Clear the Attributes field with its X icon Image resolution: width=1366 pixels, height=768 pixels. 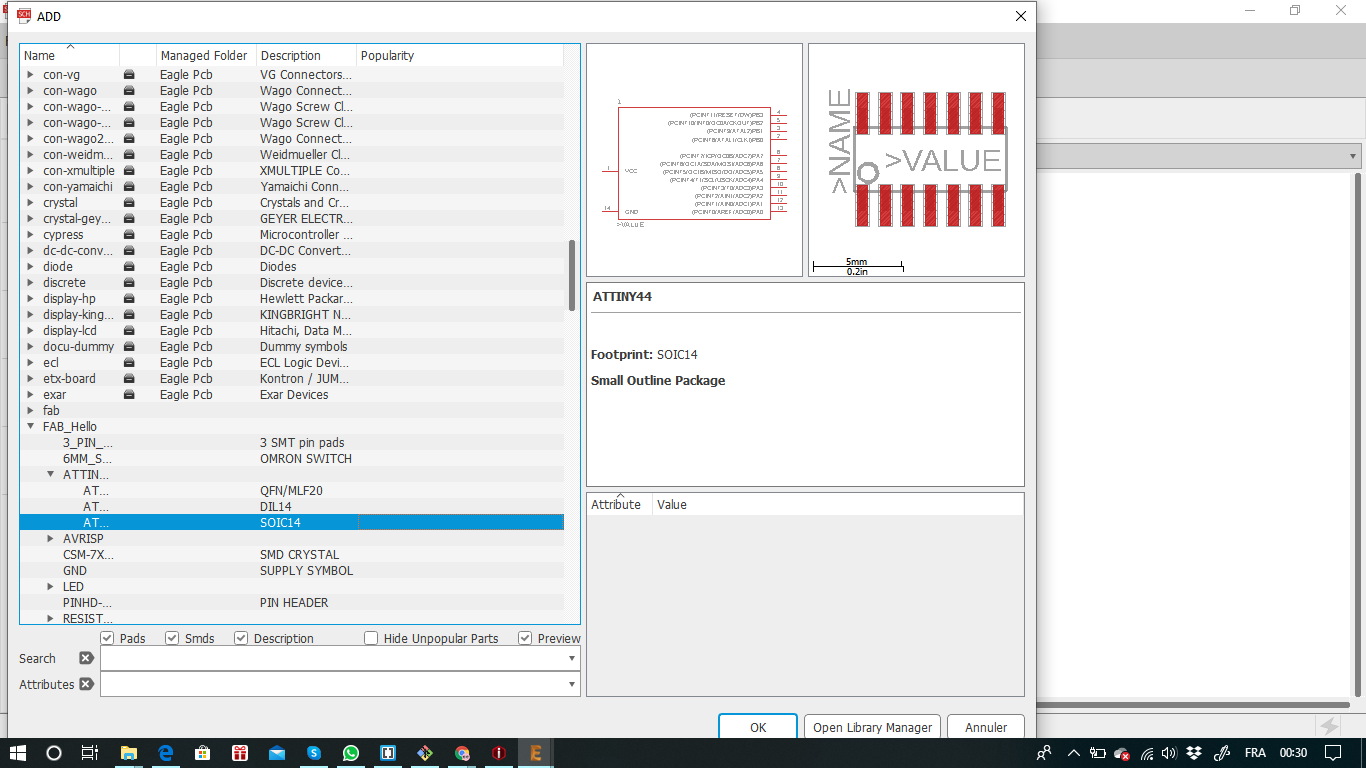(86, 684)
